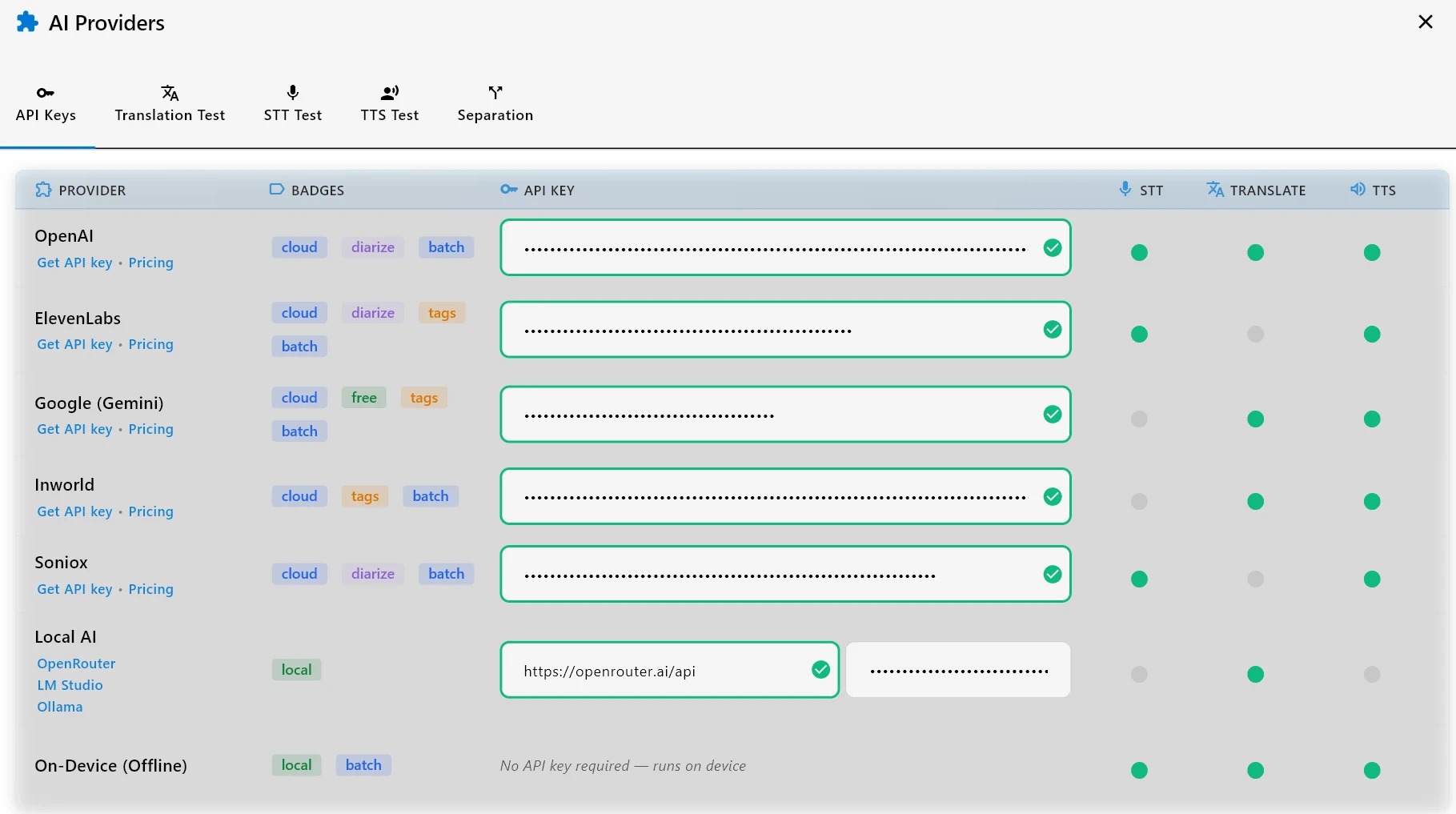The width and height of the screenshot is (1456, 814).
Task: Click the Local AI key password field
Action: 958,670
